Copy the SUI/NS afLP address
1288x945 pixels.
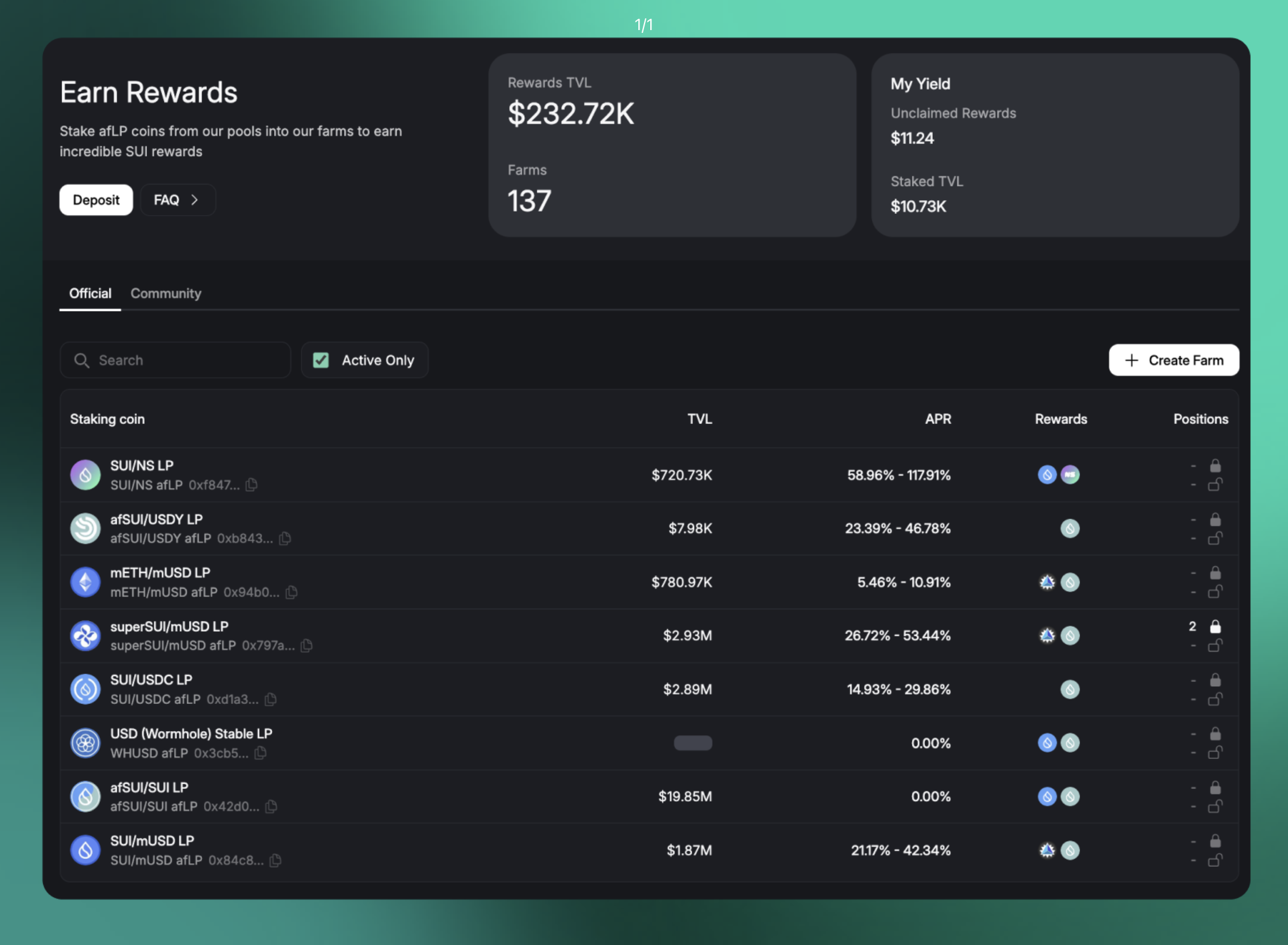click(x=251, y=484)
